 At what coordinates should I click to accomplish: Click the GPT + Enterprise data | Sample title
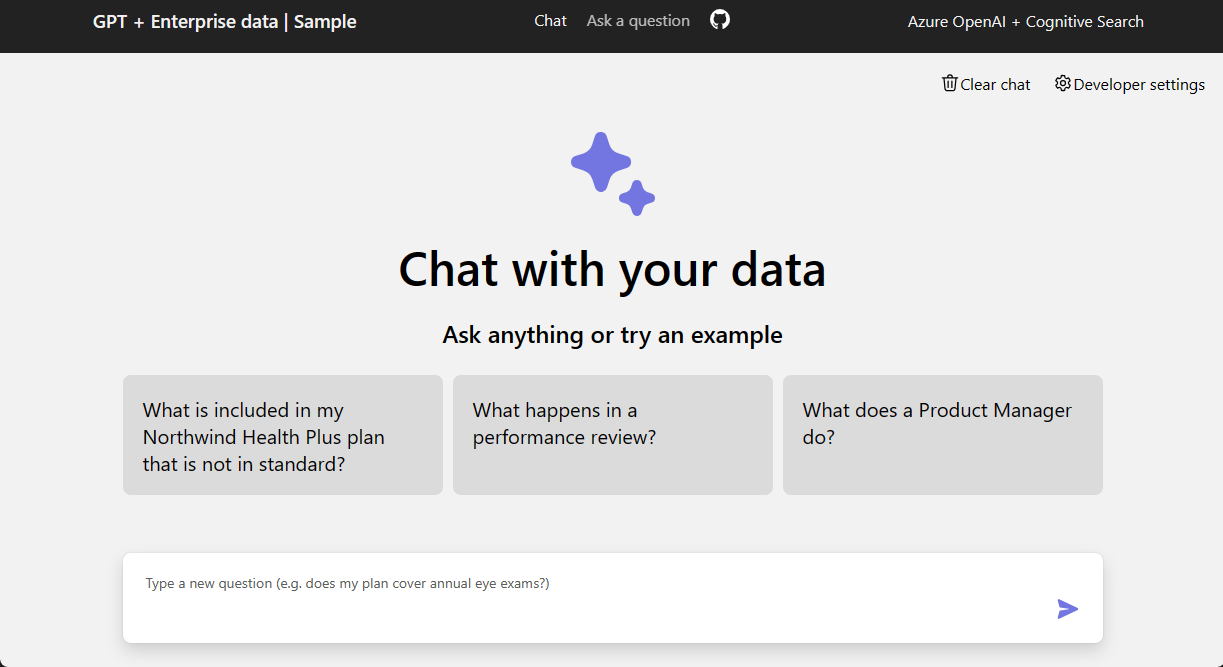click(224, 21)
